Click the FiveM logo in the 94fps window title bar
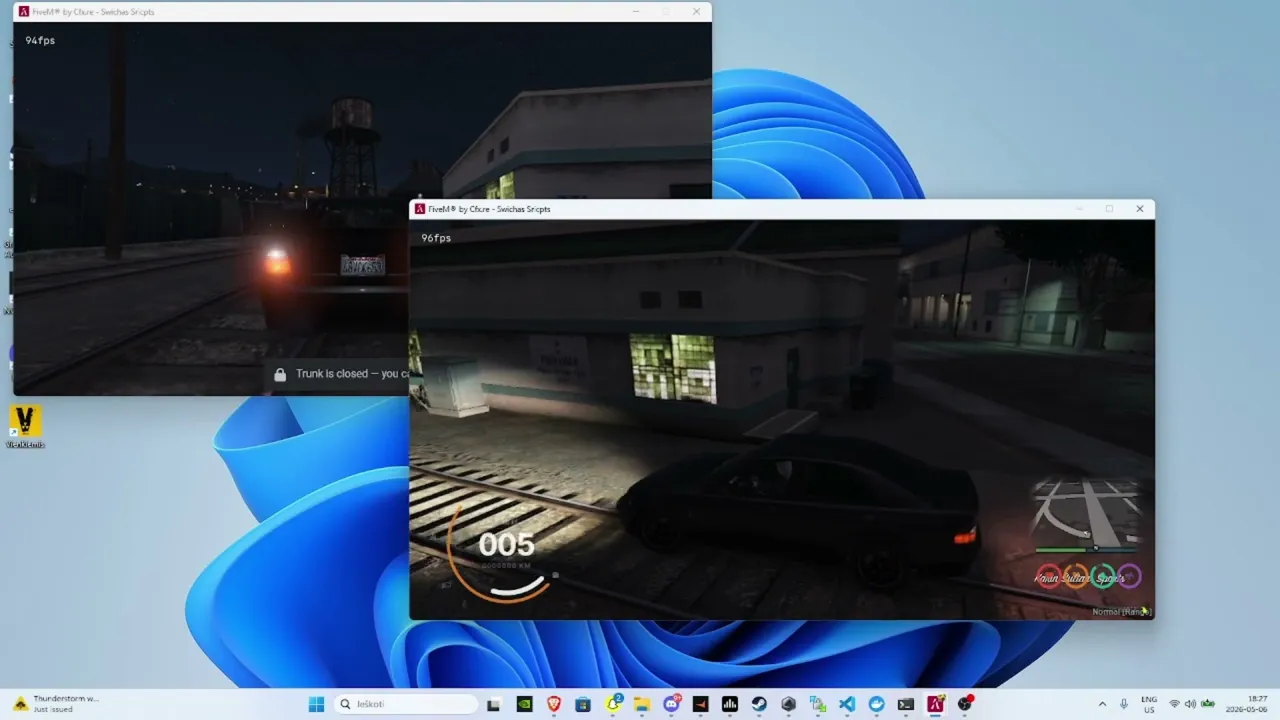The width and height of the screenshot is (1280, 720). (x=24, y=12)
